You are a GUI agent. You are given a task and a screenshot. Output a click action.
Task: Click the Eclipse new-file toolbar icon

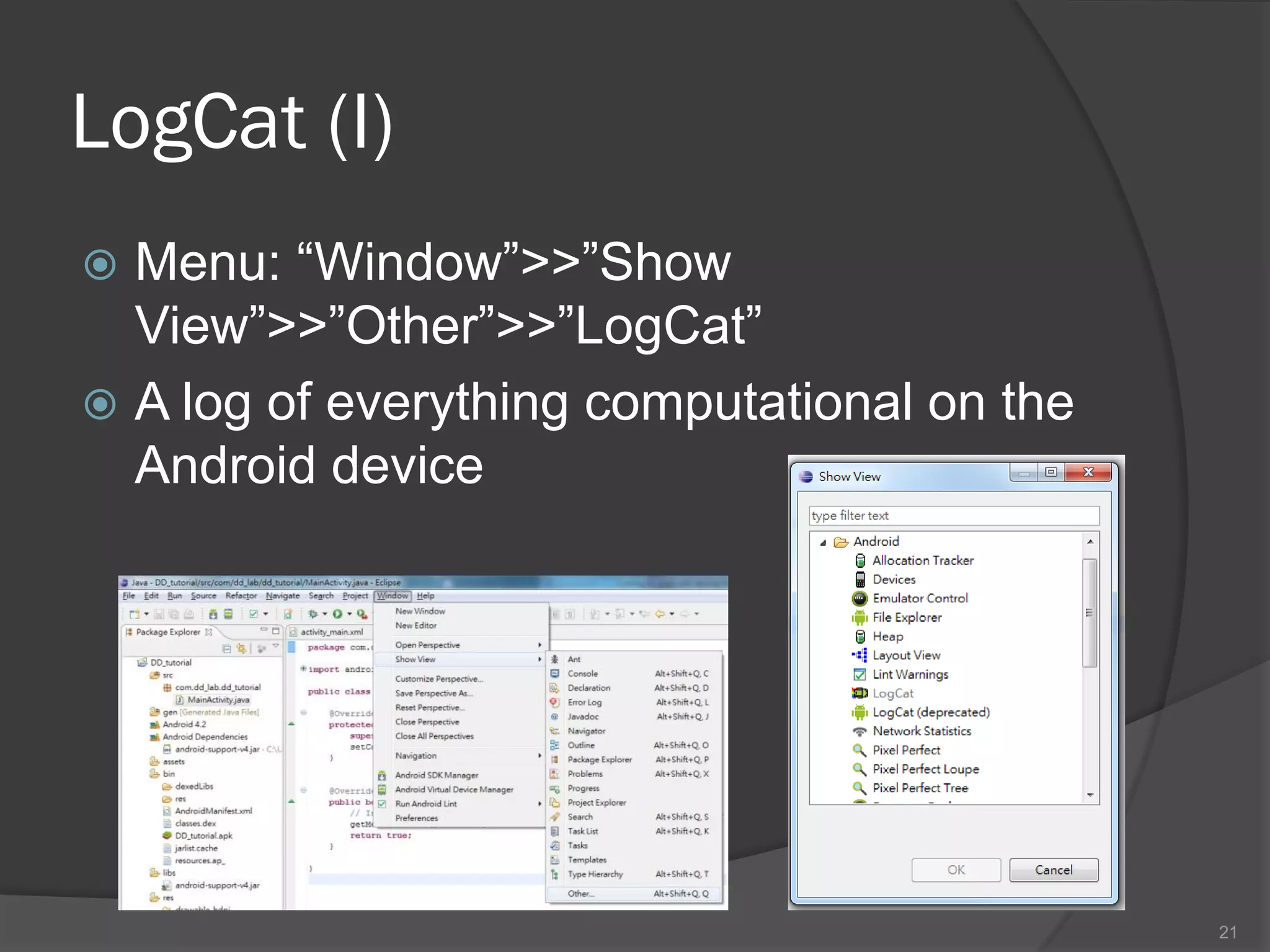pyautogui.click(x=134, y=614)
